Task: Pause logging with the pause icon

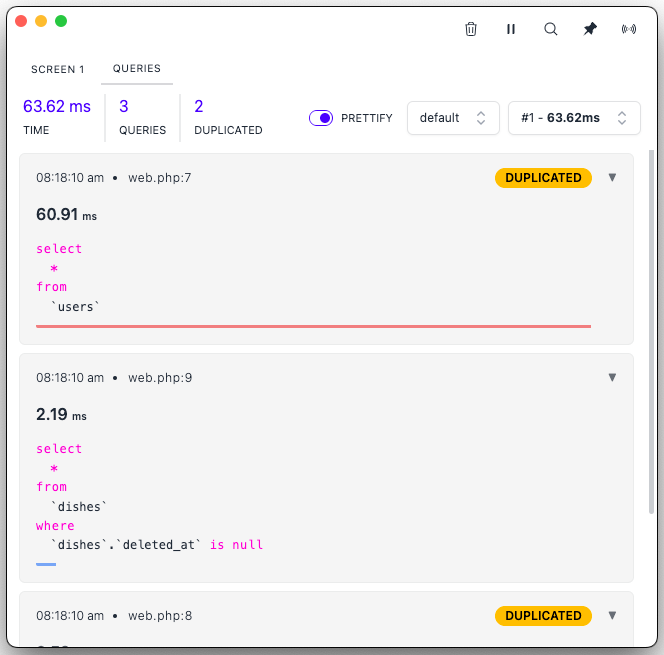Action: click(x=511, y=29)
